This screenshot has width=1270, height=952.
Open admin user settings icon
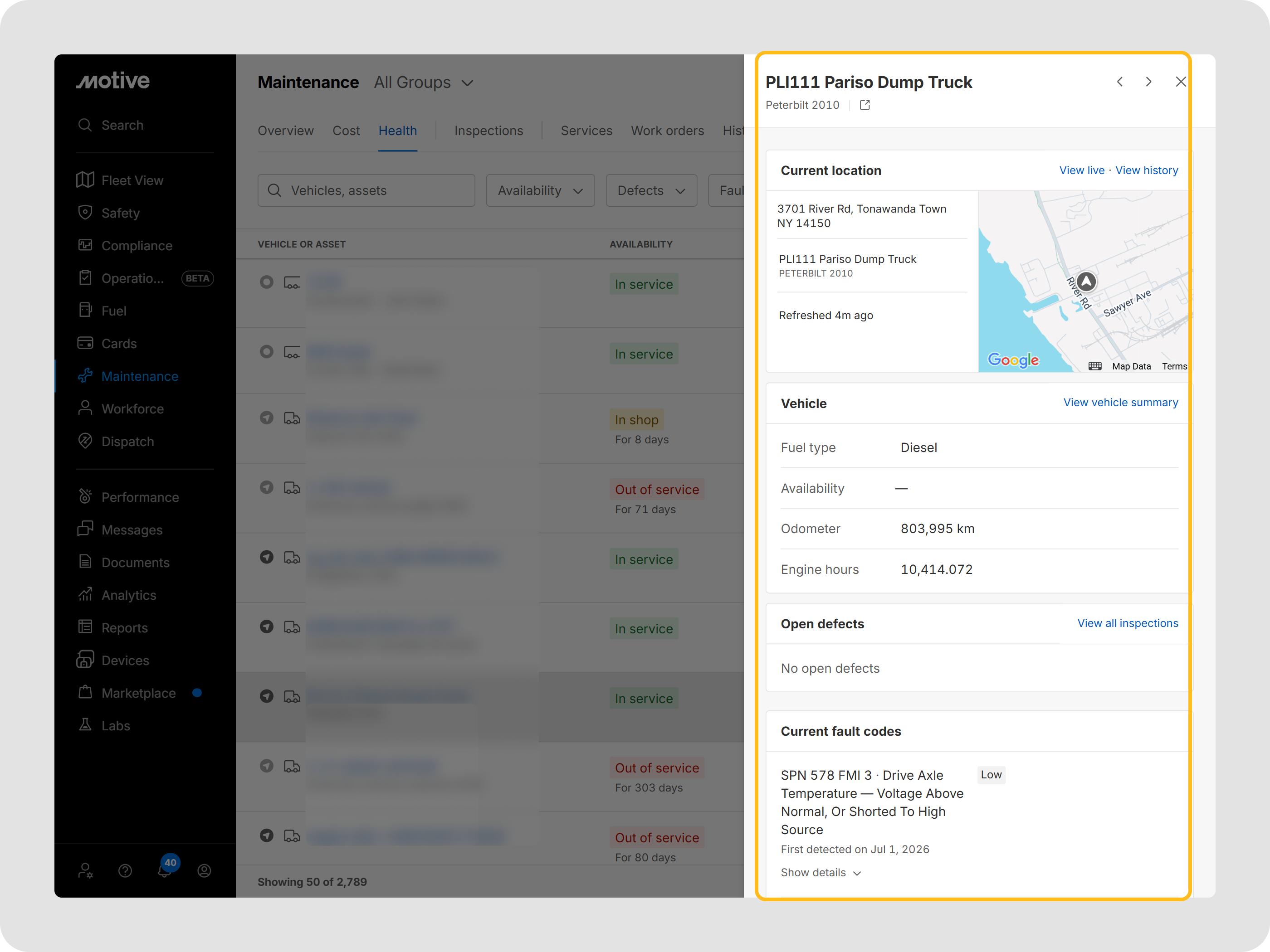[86, 871]
